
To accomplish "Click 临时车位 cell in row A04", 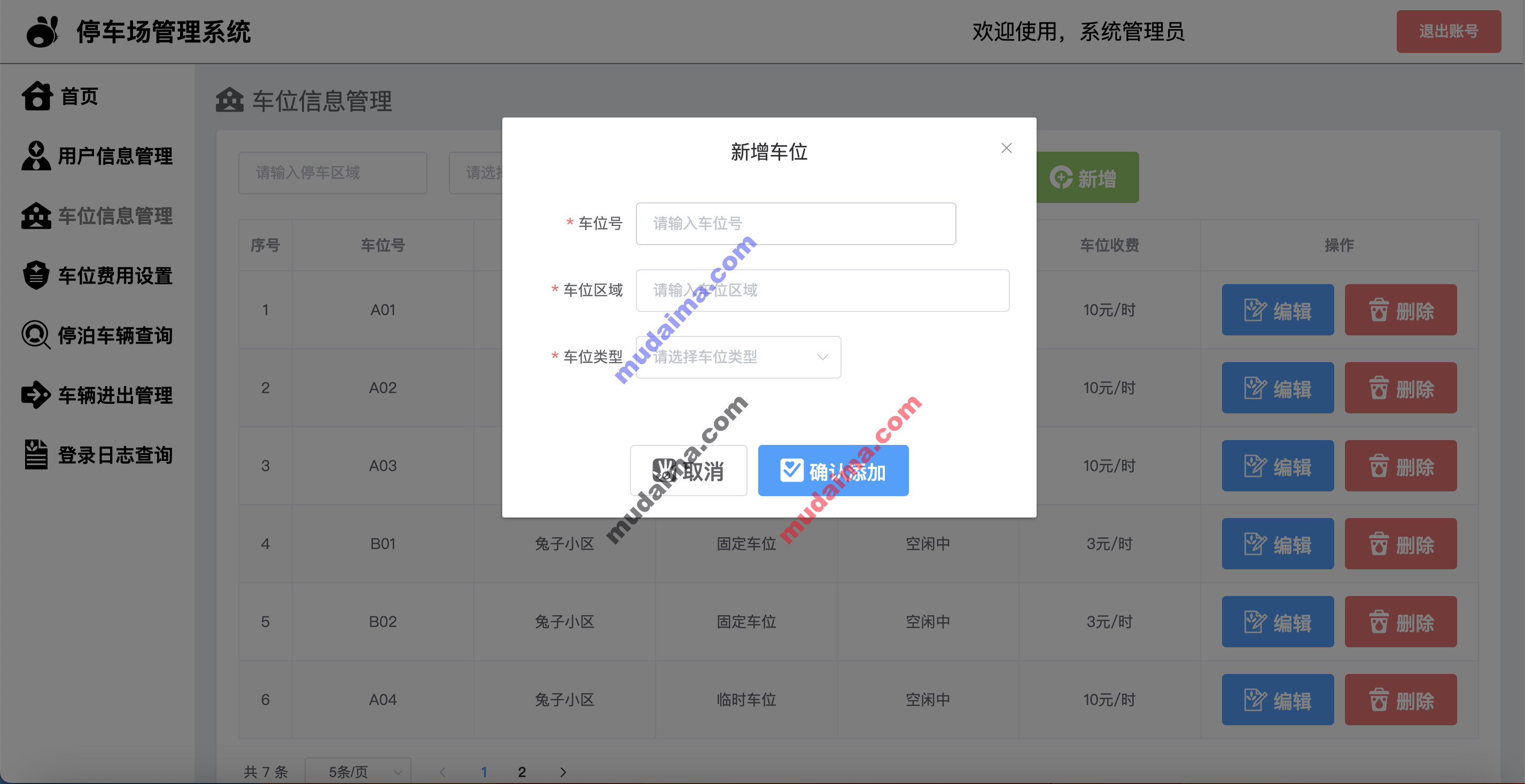I will coord(746,700).
